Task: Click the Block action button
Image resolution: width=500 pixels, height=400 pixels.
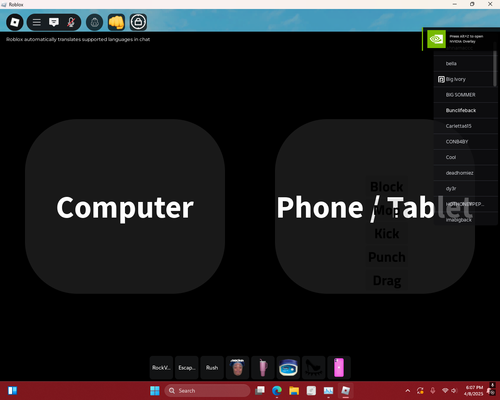Action: [x=387, y=187]
